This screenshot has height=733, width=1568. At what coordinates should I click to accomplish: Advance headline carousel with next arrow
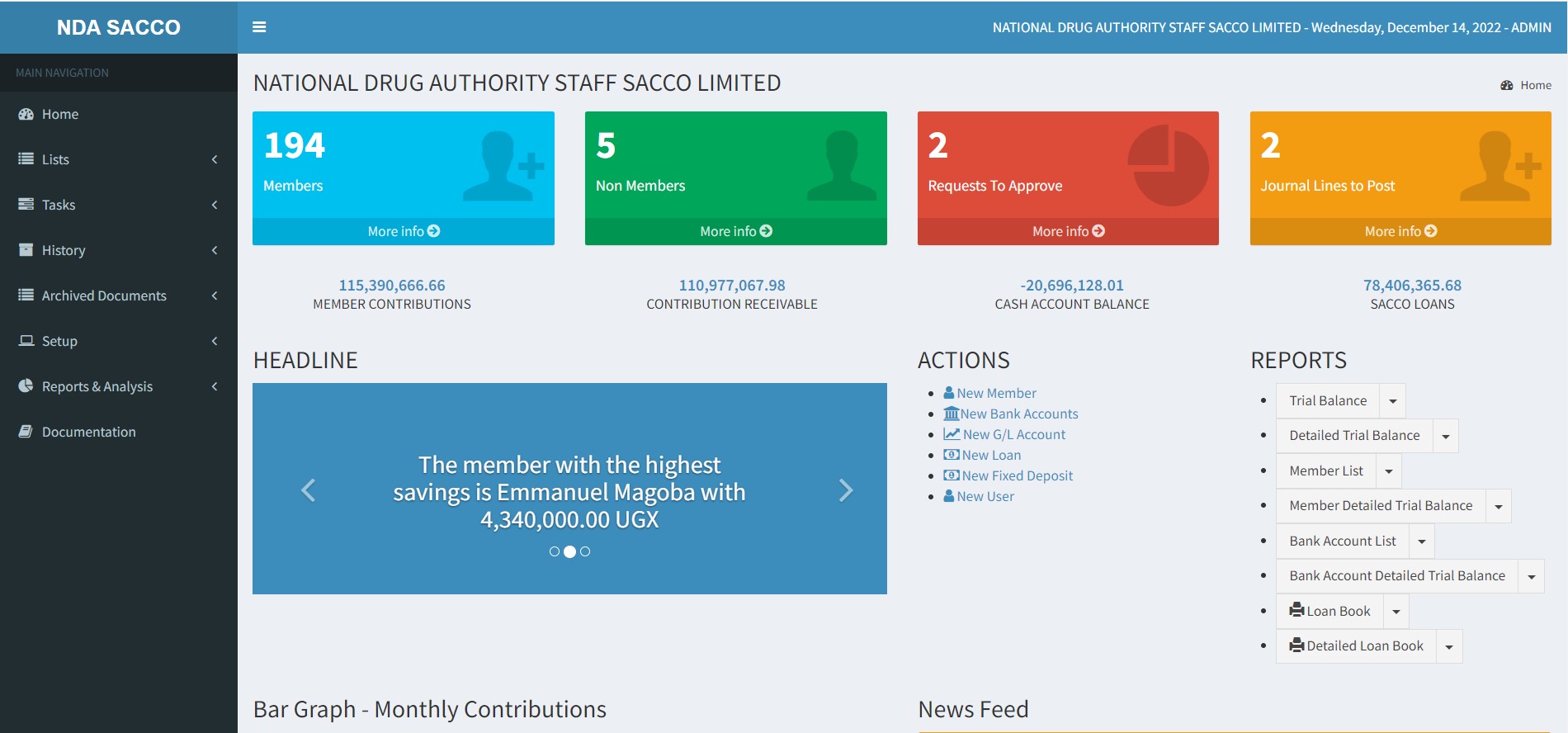click(x=845, y=490)
